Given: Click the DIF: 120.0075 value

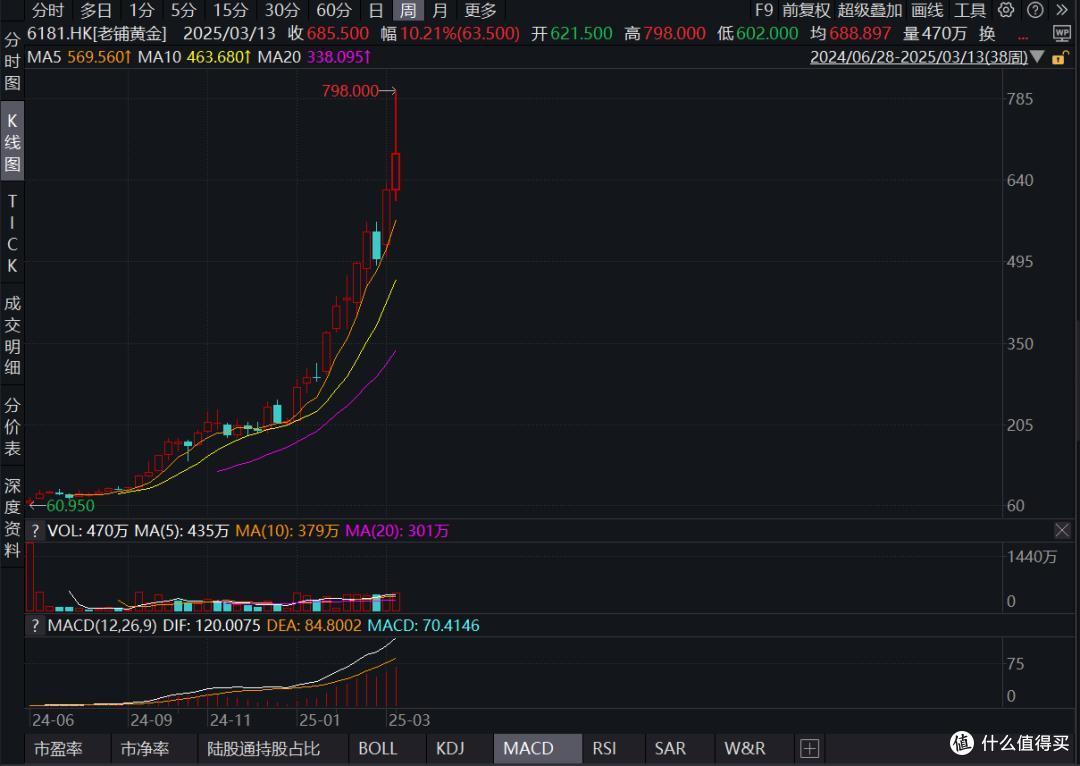Looking at the screenshot, I should tap(211, 625).
